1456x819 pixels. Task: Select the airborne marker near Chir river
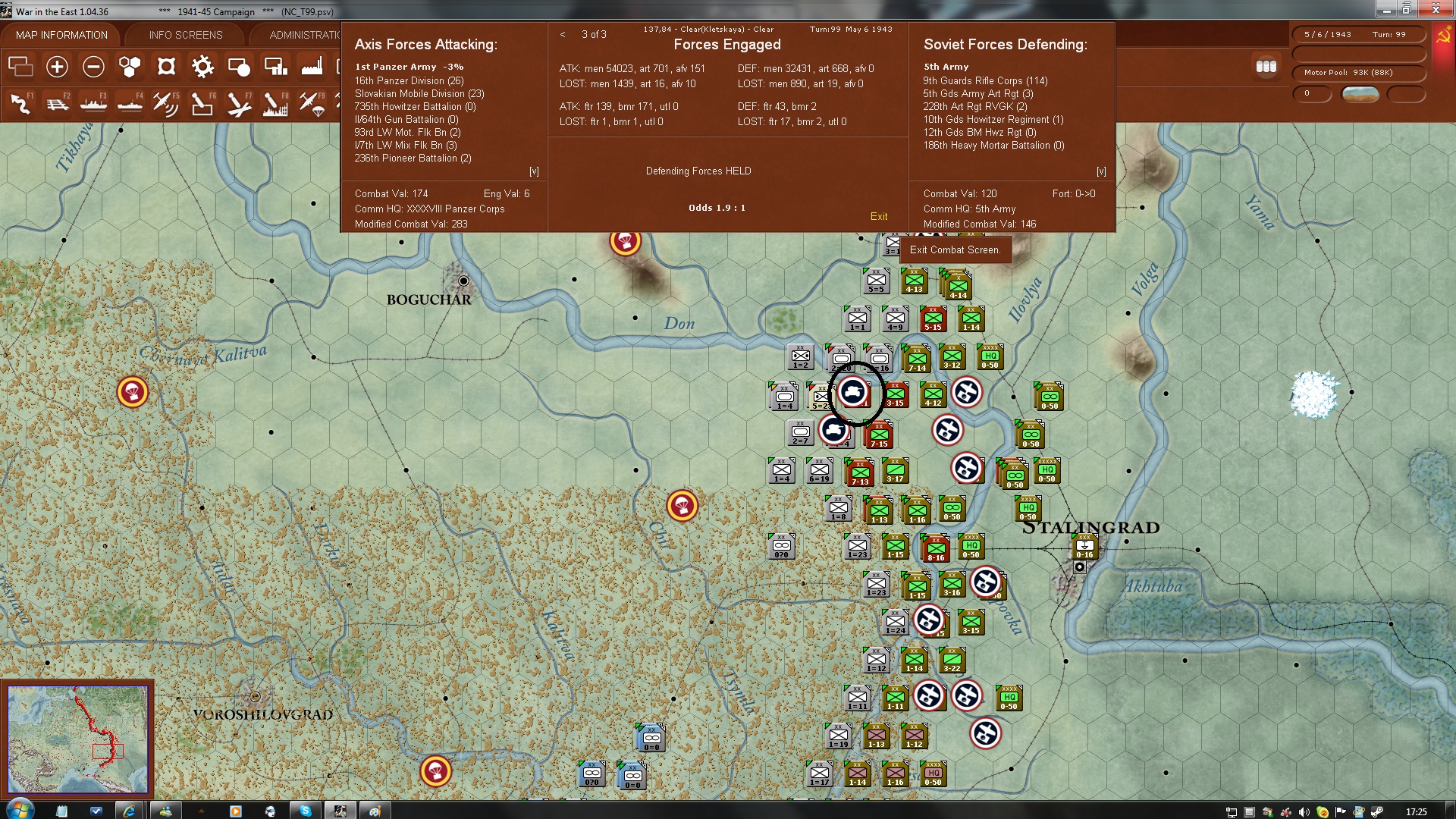pyautogui.click(x=682, y=506)
